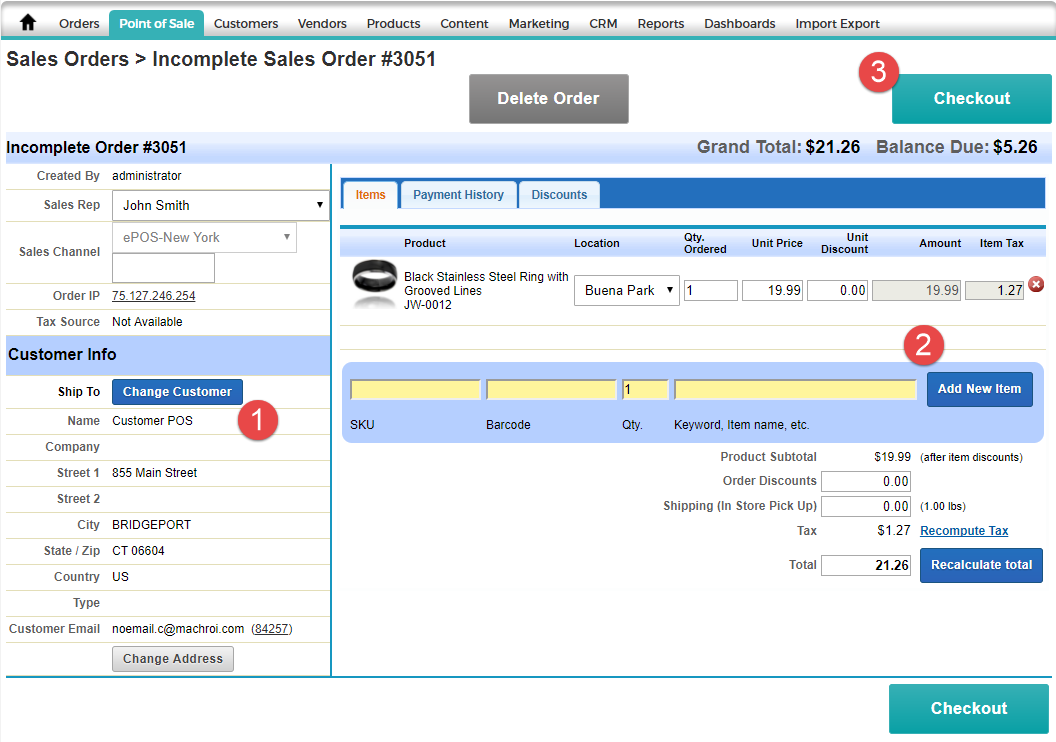
Task: Open the Customers menu
Action: (x=246, y=24)
